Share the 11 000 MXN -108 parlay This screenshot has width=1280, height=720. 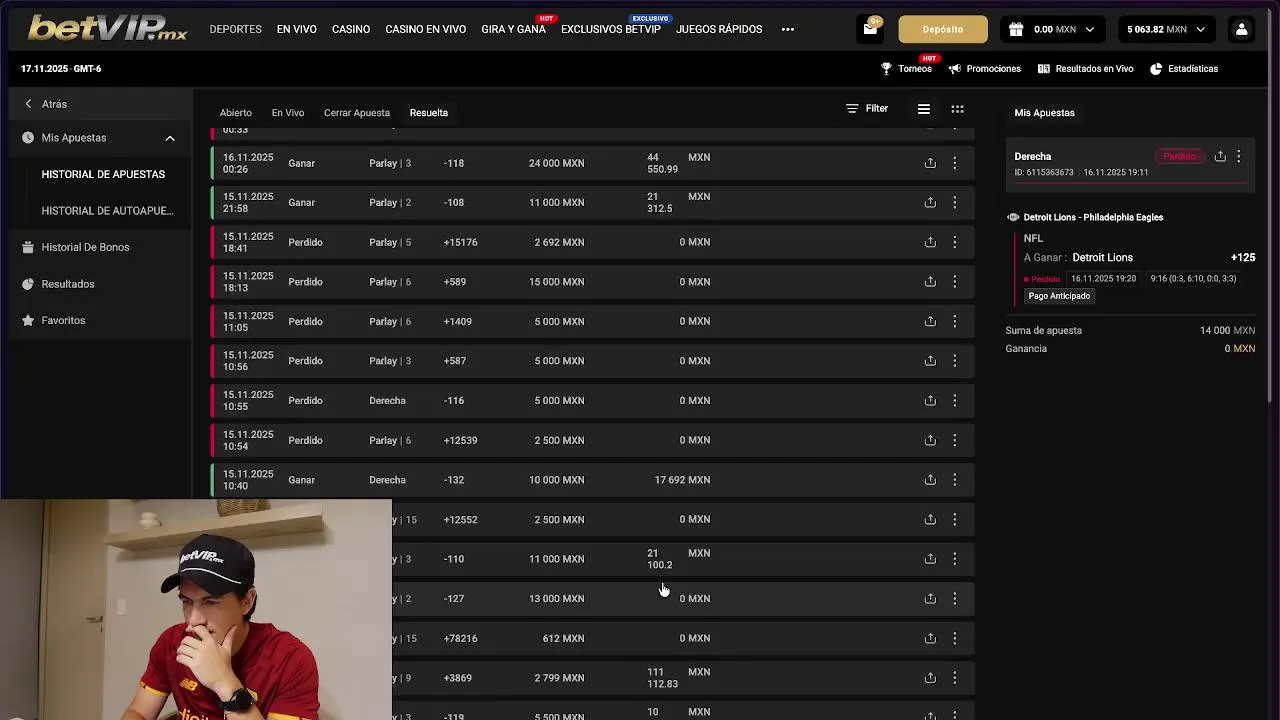click(930, 202)
